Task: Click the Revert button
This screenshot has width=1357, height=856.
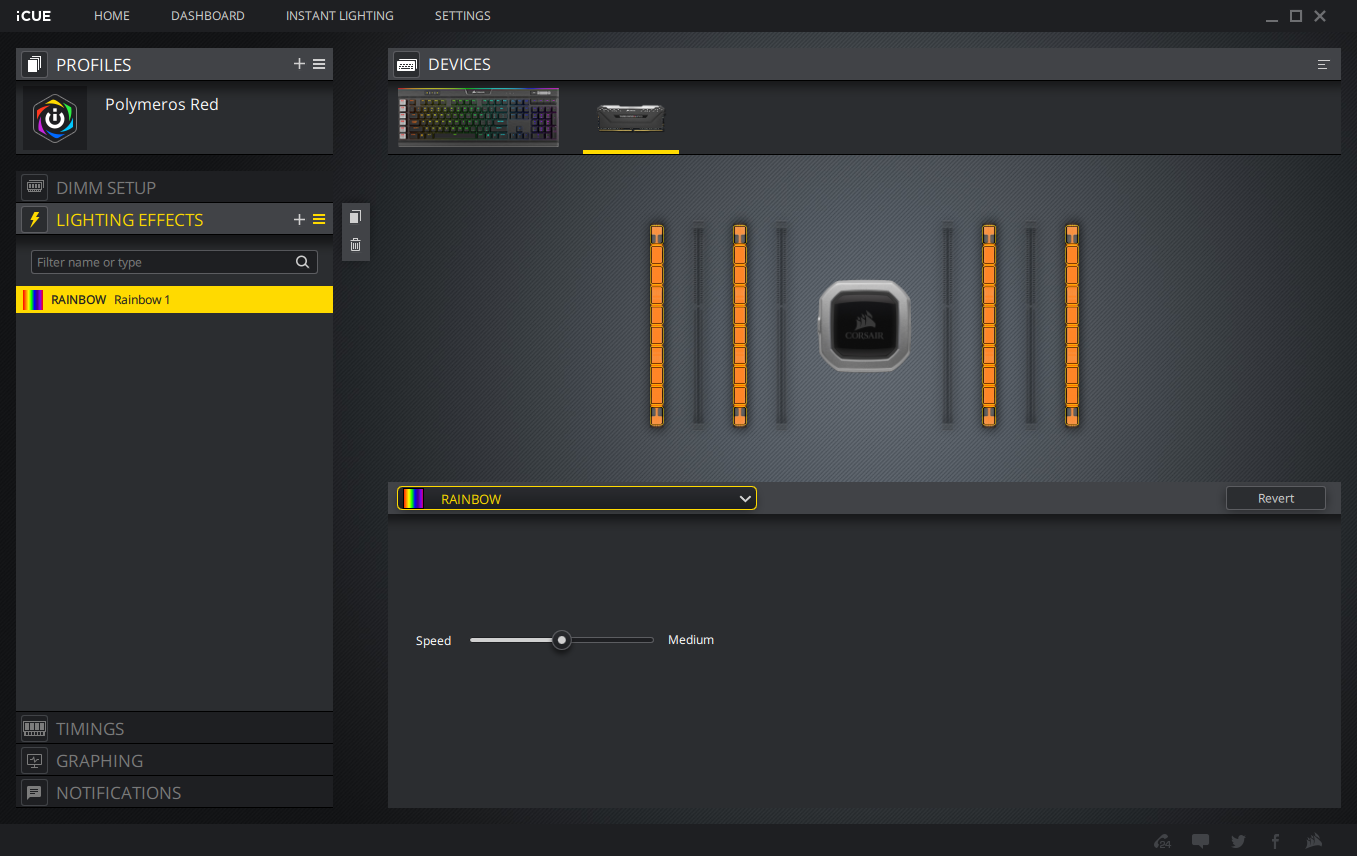Action: click(1276, 498)
